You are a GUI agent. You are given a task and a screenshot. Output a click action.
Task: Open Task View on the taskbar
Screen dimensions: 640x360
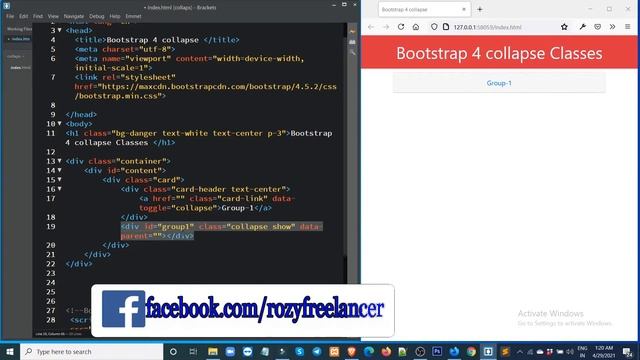193,351
